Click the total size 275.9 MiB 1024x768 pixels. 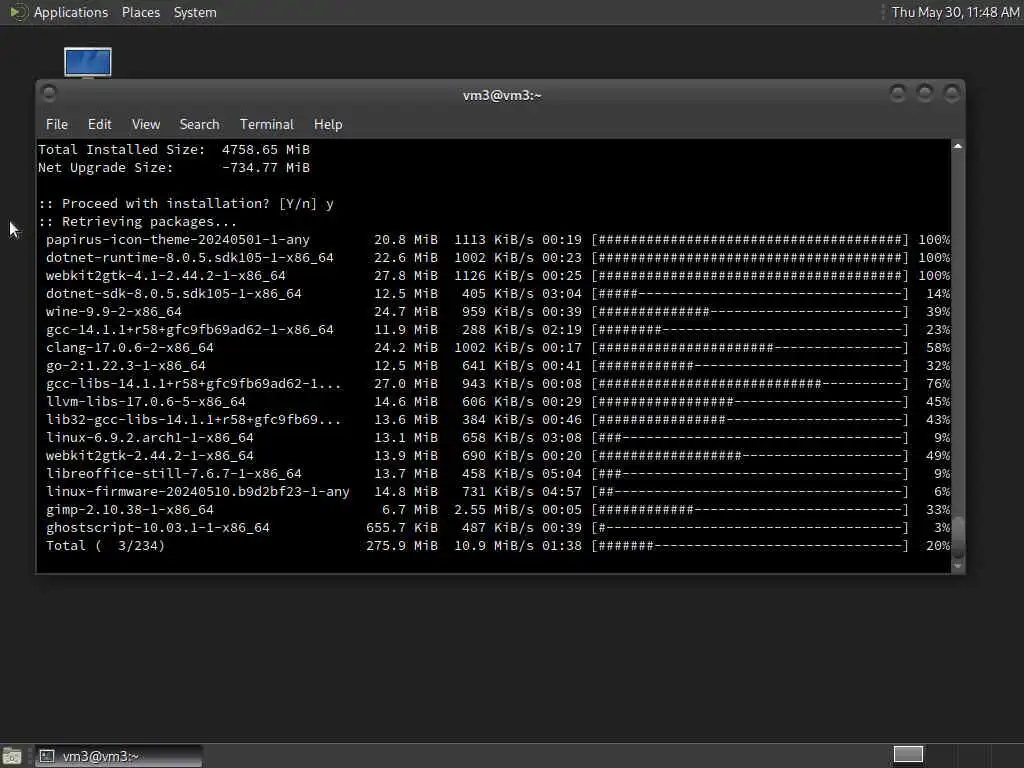point(402,545)
